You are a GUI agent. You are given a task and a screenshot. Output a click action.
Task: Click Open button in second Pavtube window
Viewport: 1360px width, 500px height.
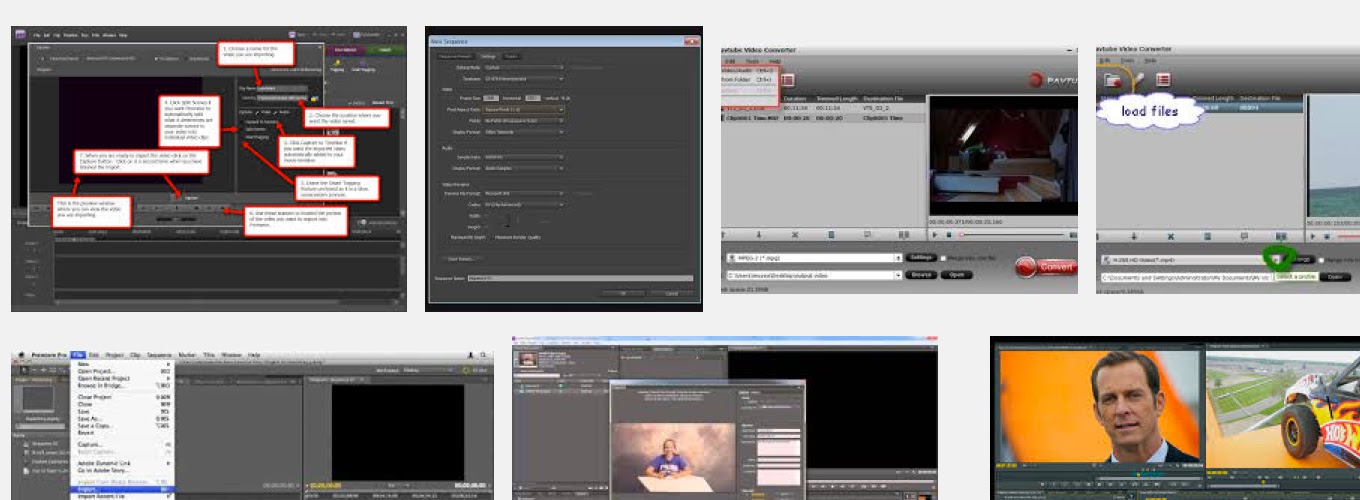pos(1334,277)
